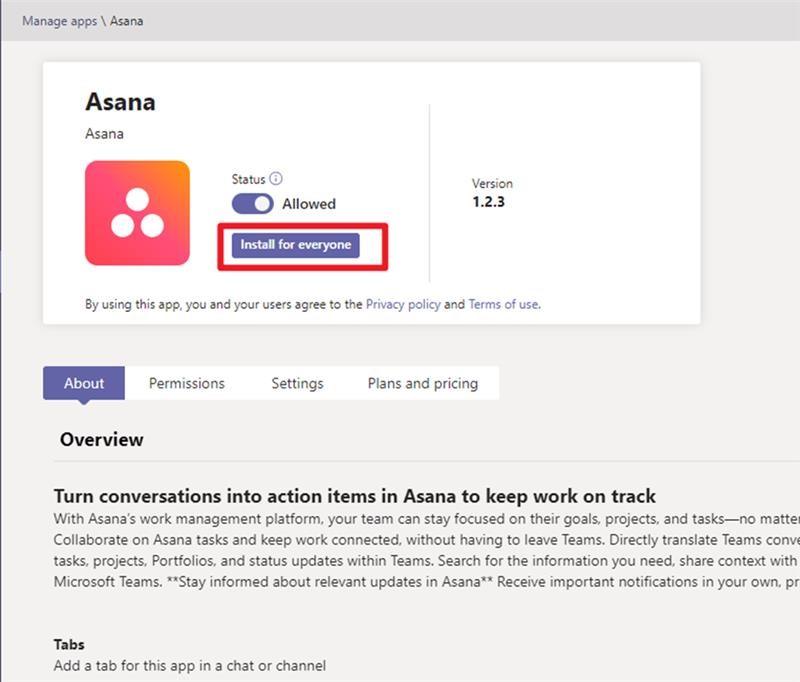
Task: Click the Asana breadcrumb item
Action: (126, 20)
